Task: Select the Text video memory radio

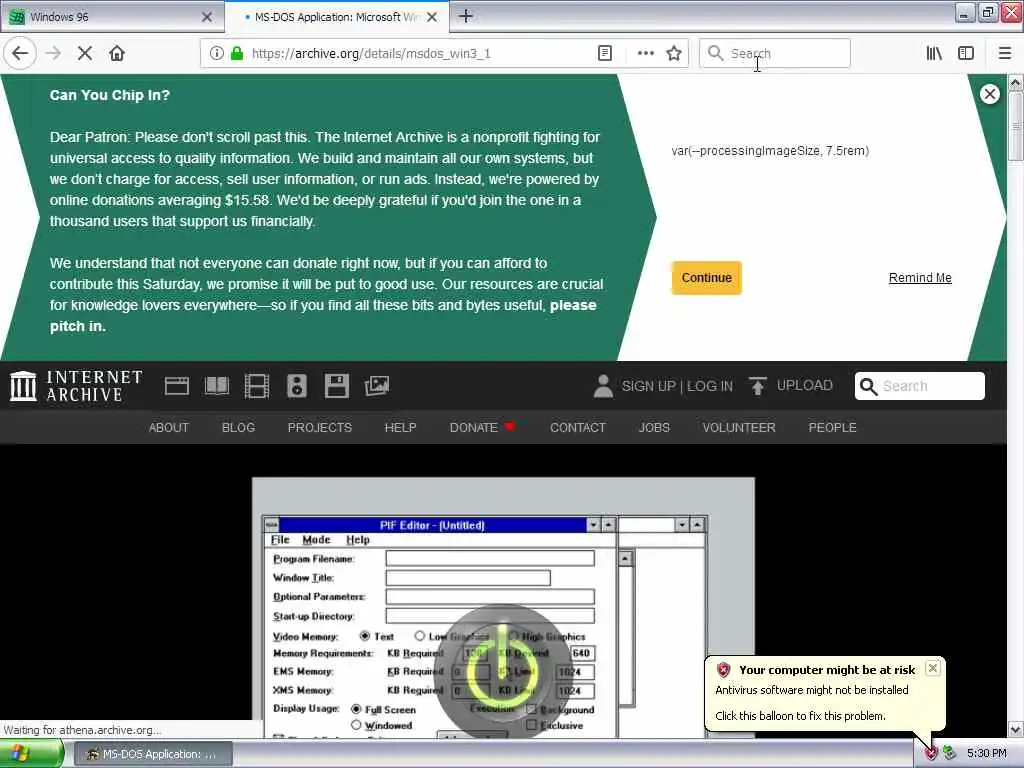Action: pos(364,636)
